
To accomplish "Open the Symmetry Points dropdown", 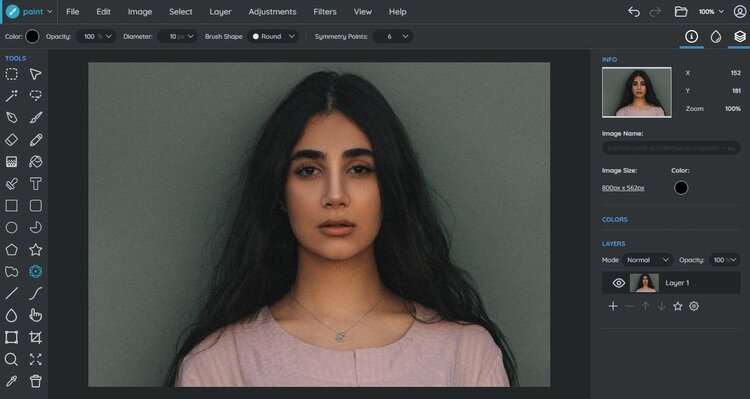I will (393, 36).
